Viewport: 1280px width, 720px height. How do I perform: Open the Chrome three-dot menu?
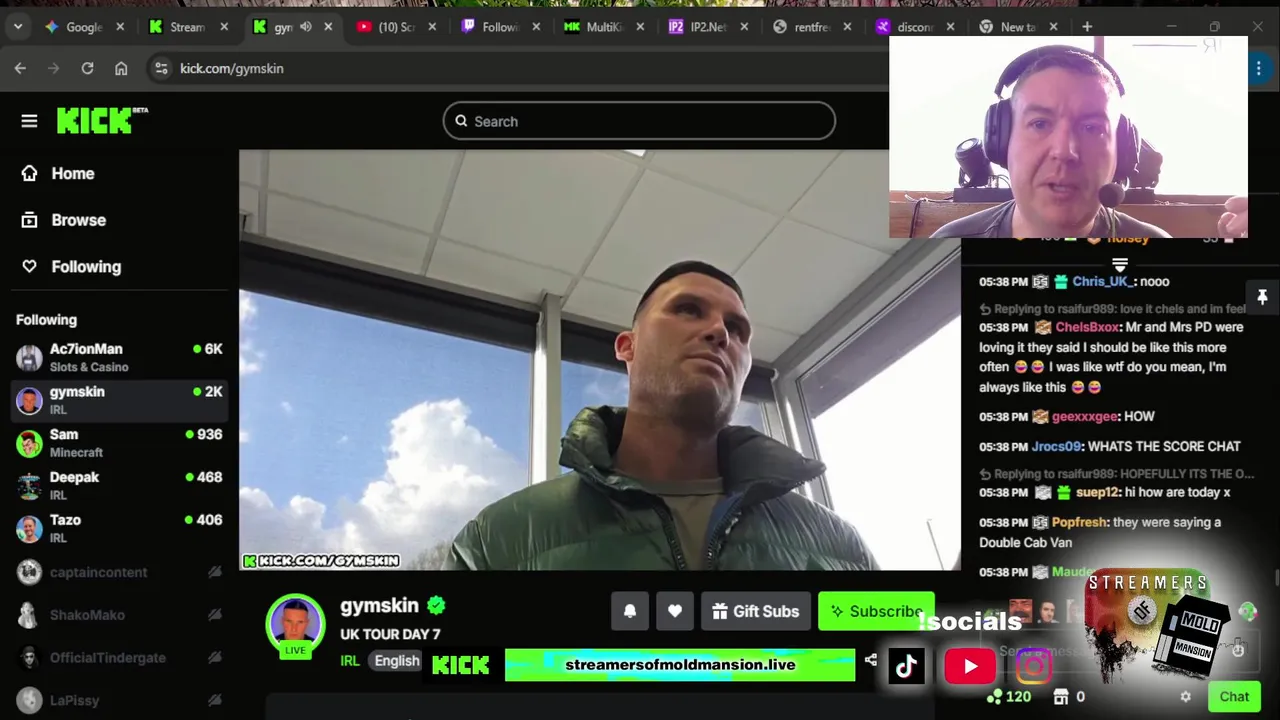[1259, 68]
